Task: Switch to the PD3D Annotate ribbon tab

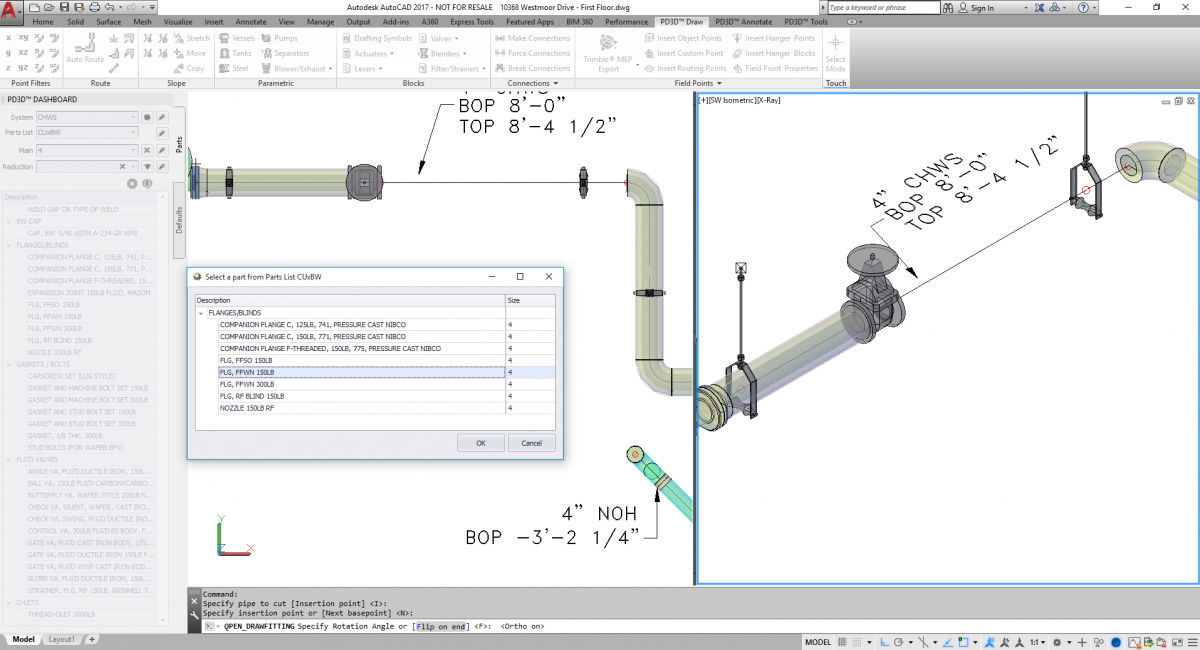Action: (743, 21)
